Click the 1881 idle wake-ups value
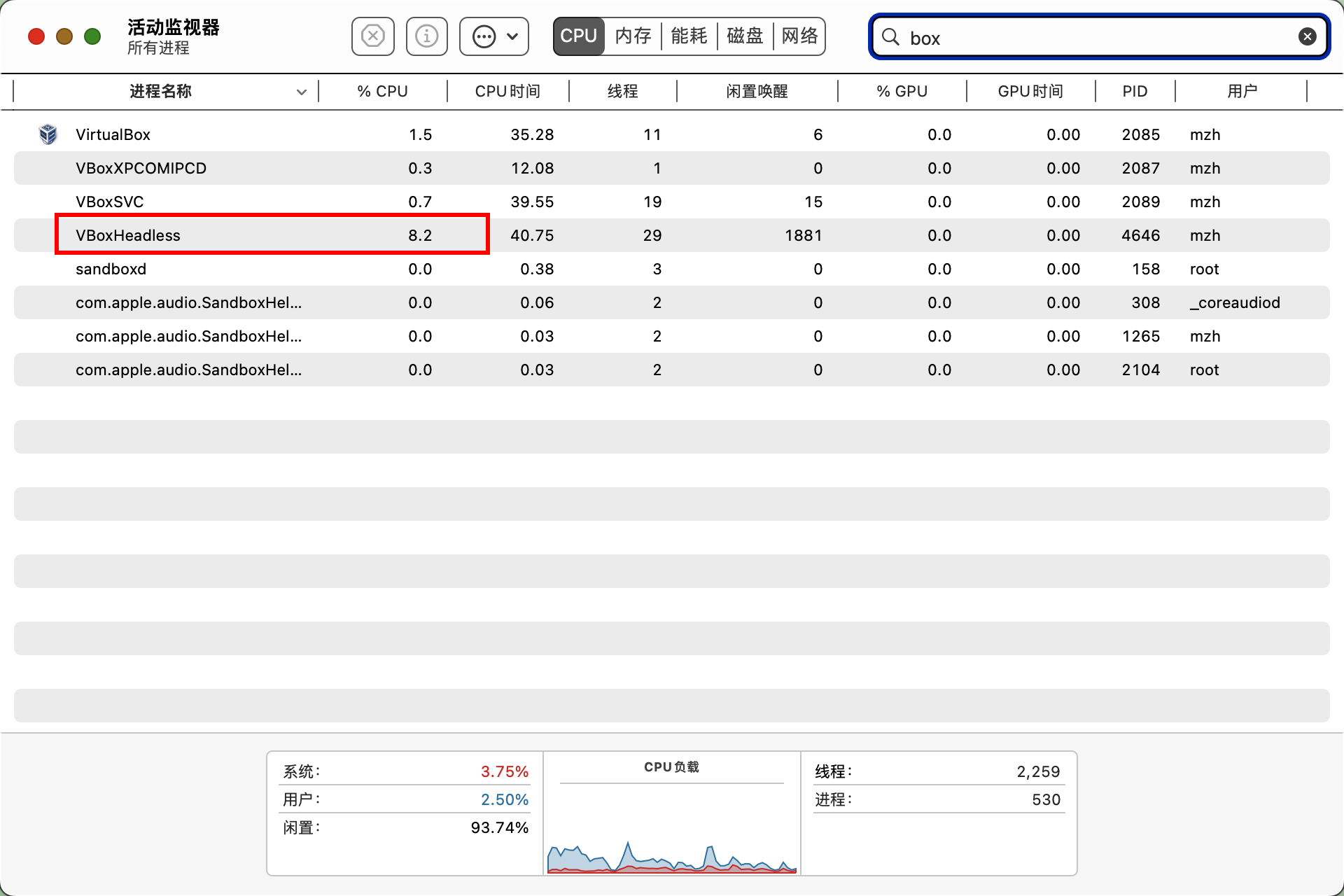The width and height of the screenshot is (1344, 896). pyautogui.click(x=803, y=235)
